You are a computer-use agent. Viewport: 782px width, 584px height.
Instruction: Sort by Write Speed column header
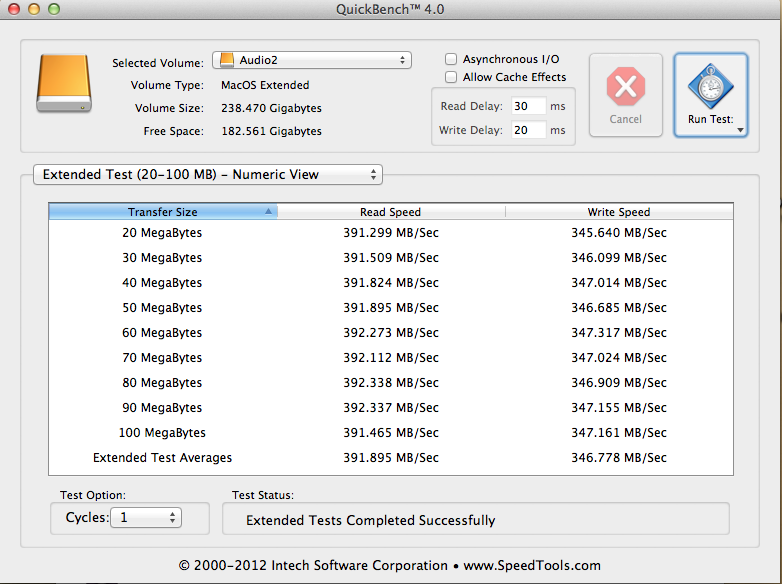(619, 212)
